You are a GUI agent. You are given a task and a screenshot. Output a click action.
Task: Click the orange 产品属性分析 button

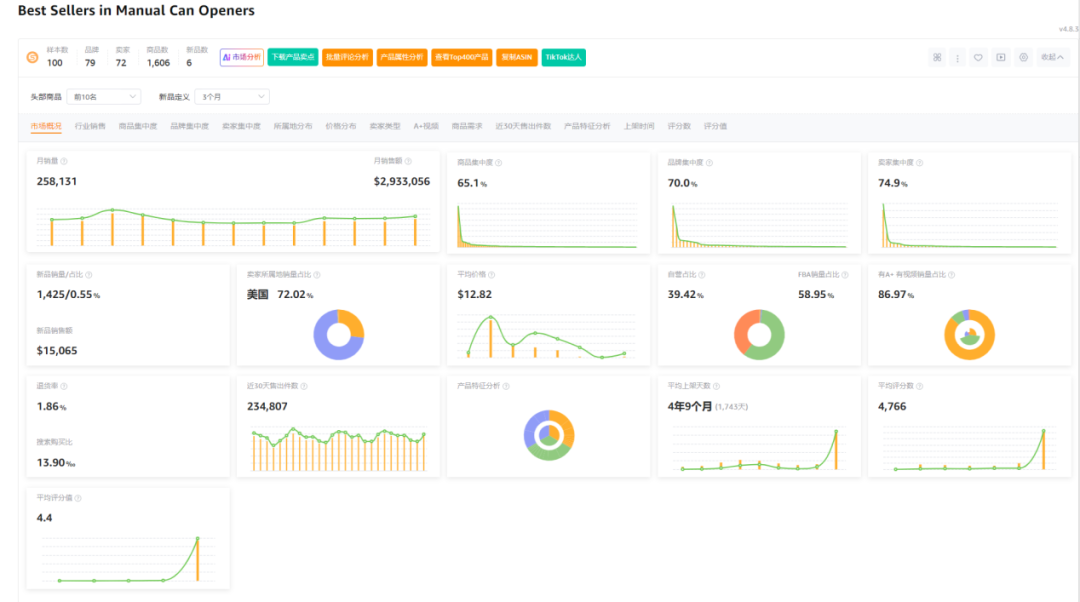coord(402,57)
